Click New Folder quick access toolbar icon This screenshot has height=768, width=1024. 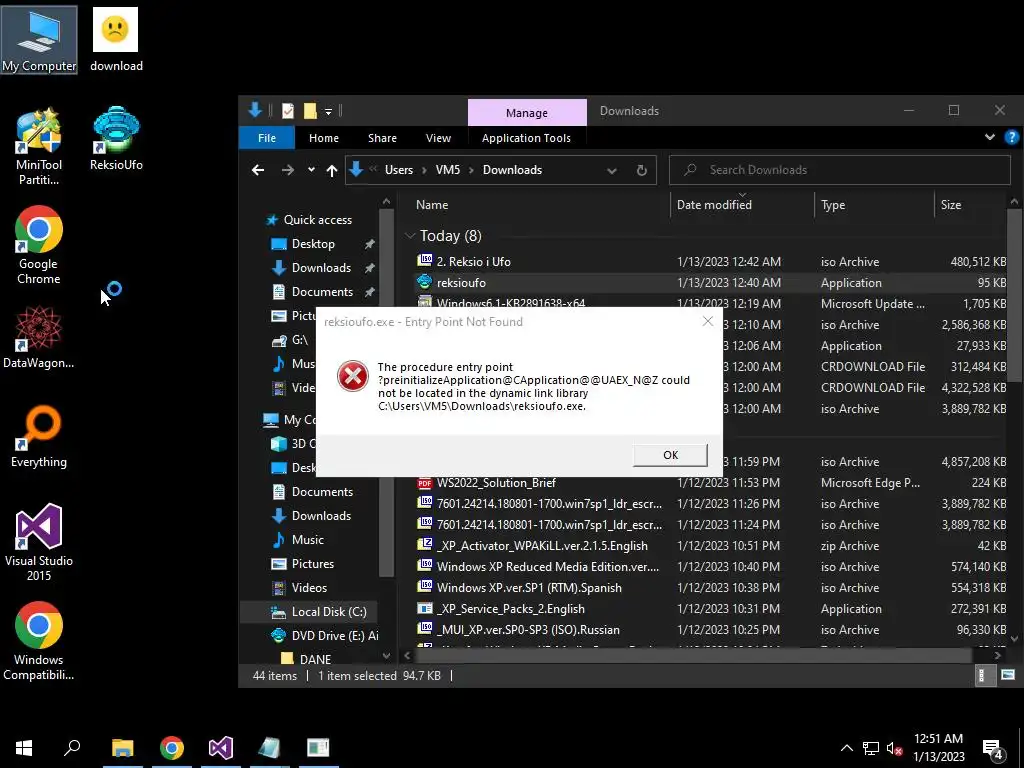(310, 111)
